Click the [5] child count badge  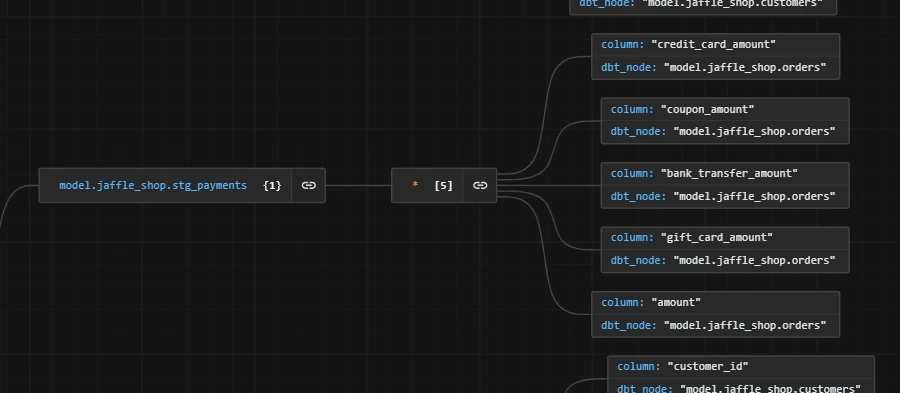443,185
